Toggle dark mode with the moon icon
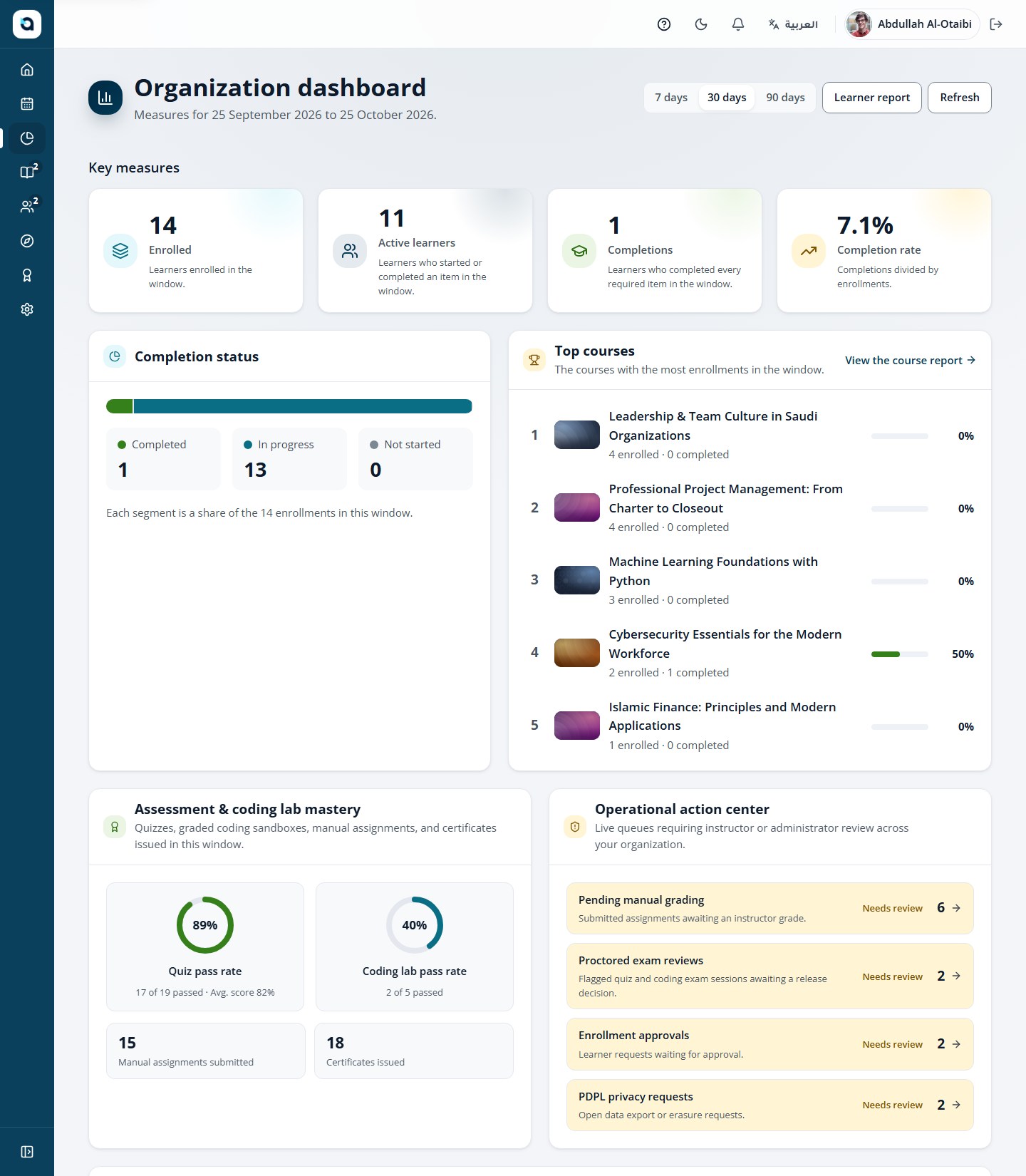The height and width of the screenshot is (1176, 1026). [x=701, y=24]
